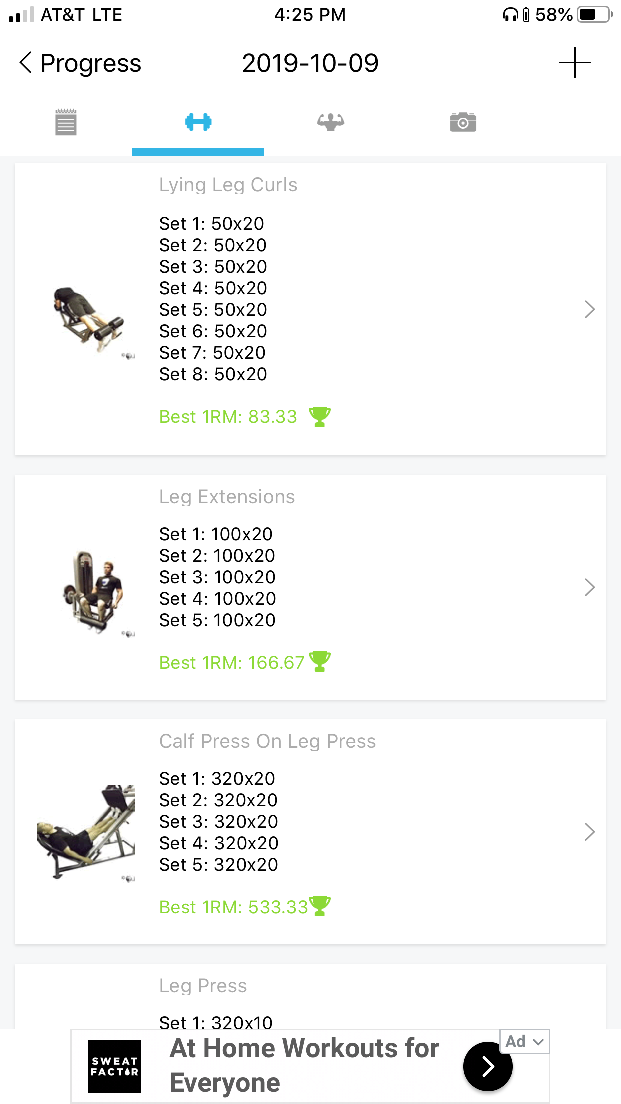Open the Calf Press exercise thumbnail
The height and width of the screenshot is (1104, 621).
pyautogui.click(x=85, y=833)
